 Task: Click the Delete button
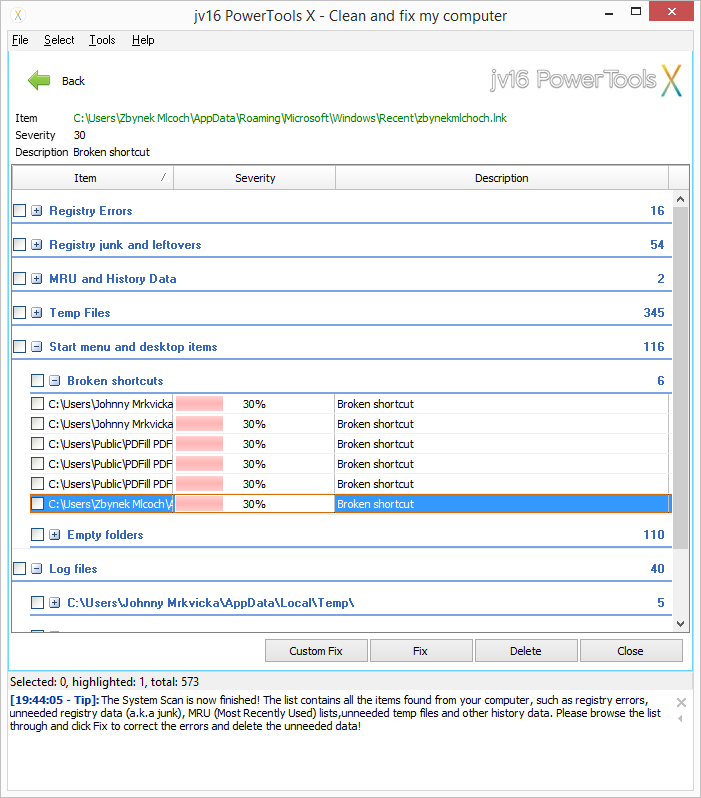click(x=526, y=651)
